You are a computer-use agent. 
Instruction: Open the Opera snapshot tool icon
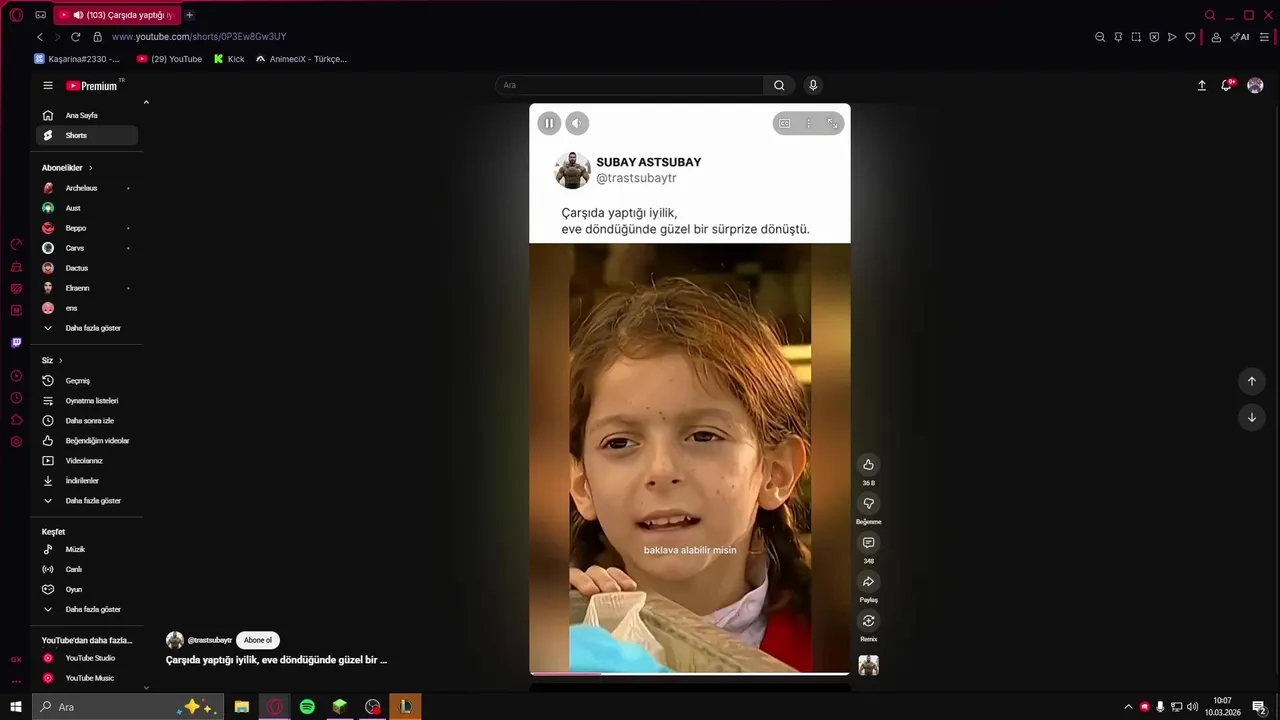pos(1136,37)
